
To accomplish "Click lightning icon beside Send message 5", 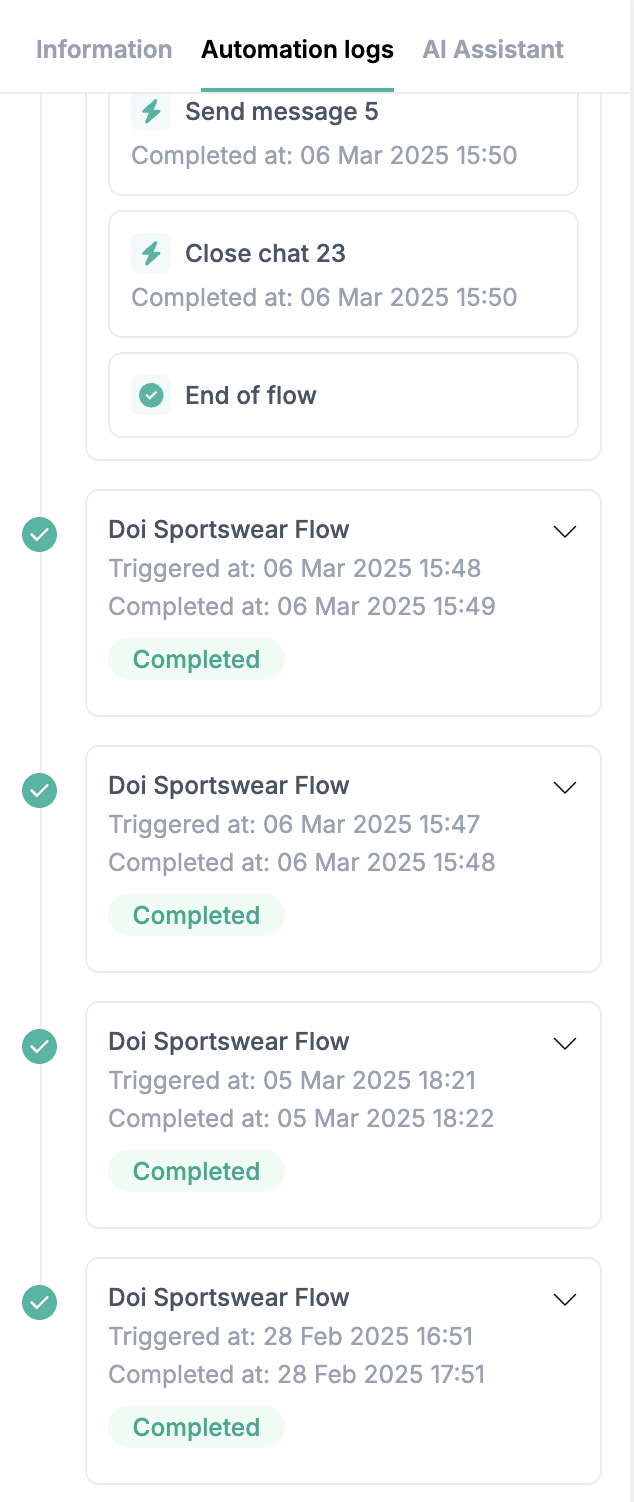I will coord(151,112).
